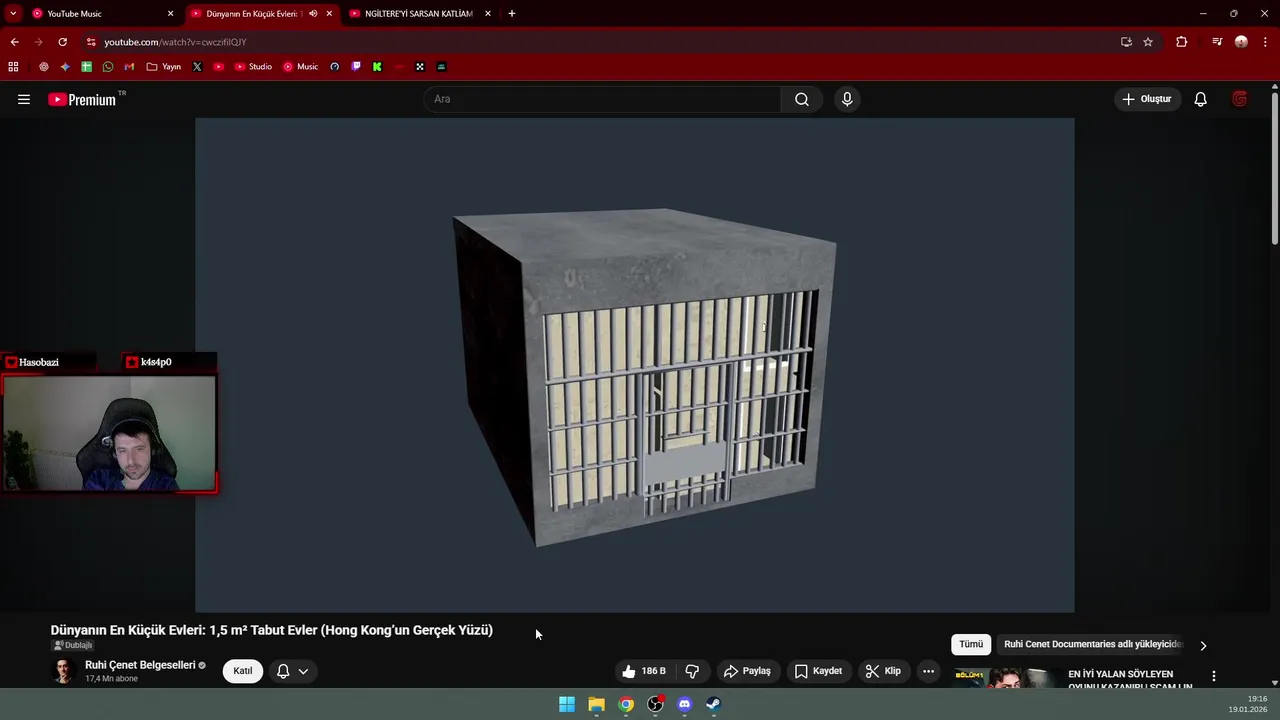The height and width of the screenshot is (720, 1280).
Task: Bookmark this page with star icon
Action: 1148,42
